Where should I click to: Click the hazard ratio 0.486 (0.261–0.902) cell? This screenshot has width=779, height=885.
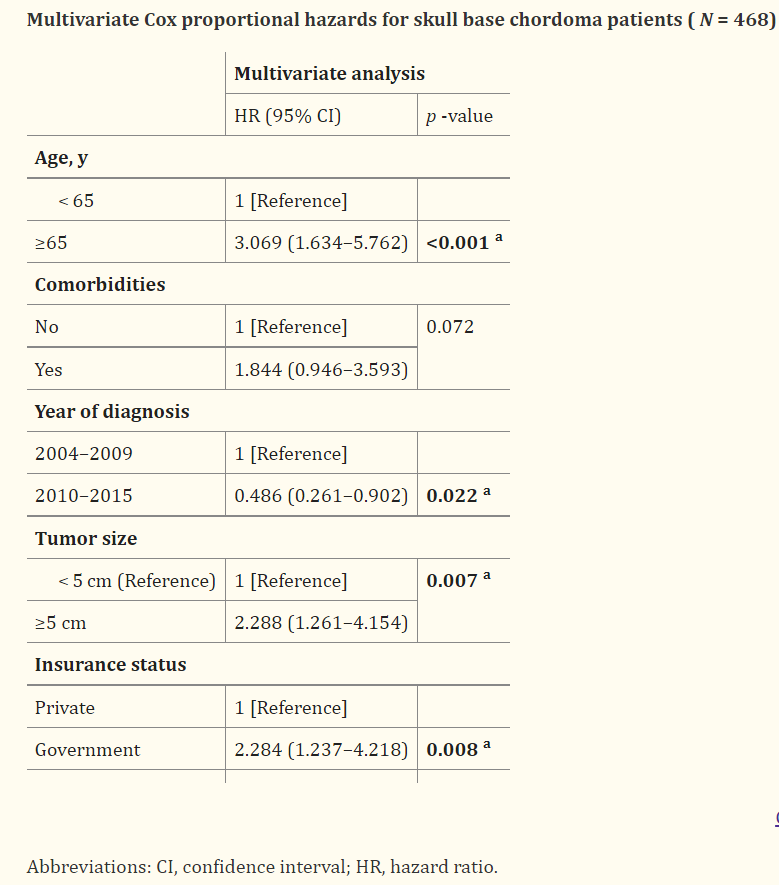click(x=320, y=496)
